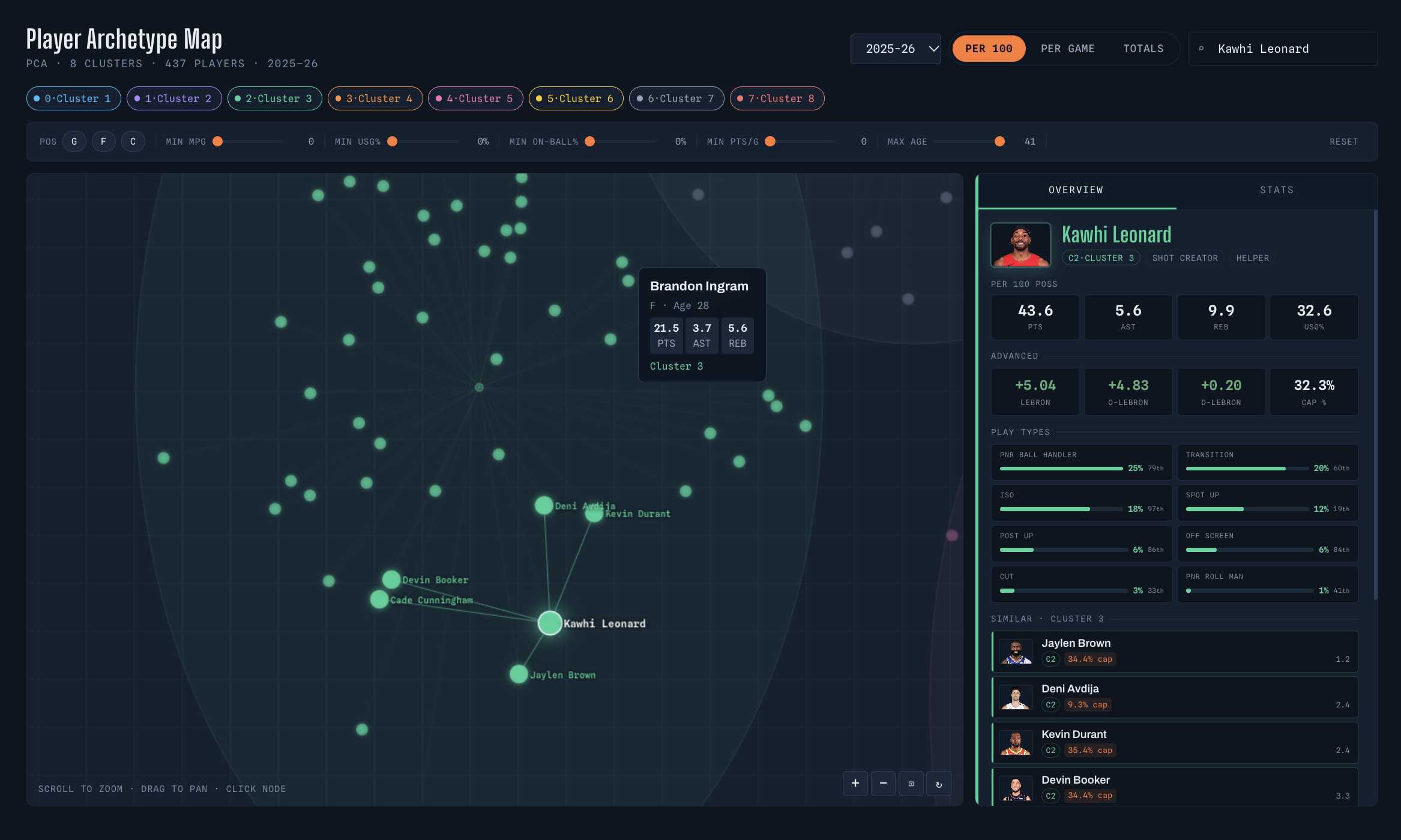
Task: Click Kawhi Leonard's profile photo
Action: (1020, 245)
